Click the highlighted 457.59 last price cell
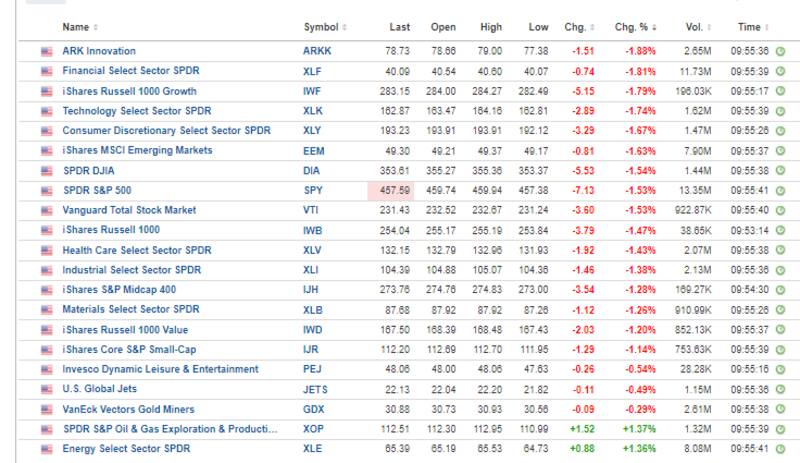 [x=396, y=190]
